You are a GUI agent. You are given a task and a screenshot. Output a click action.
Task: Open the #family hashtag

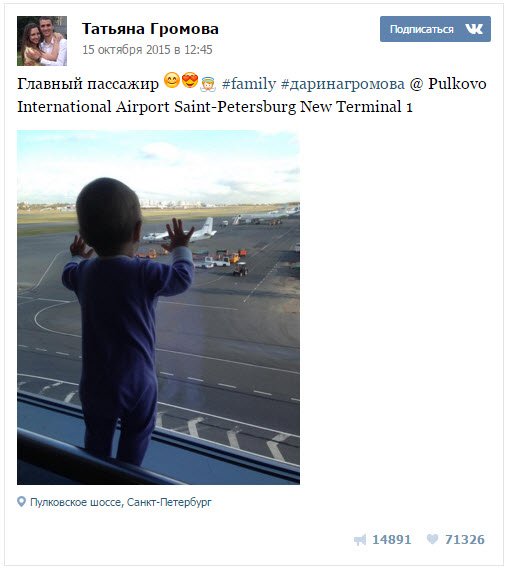[x=249, y=84]
